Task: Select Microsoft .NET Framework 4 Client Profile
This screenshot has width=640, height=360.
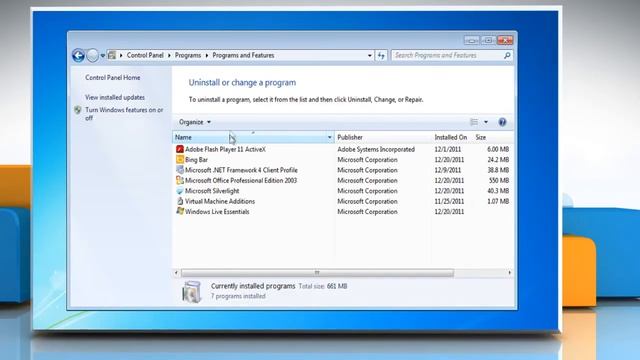Action: tap(241, 170)
